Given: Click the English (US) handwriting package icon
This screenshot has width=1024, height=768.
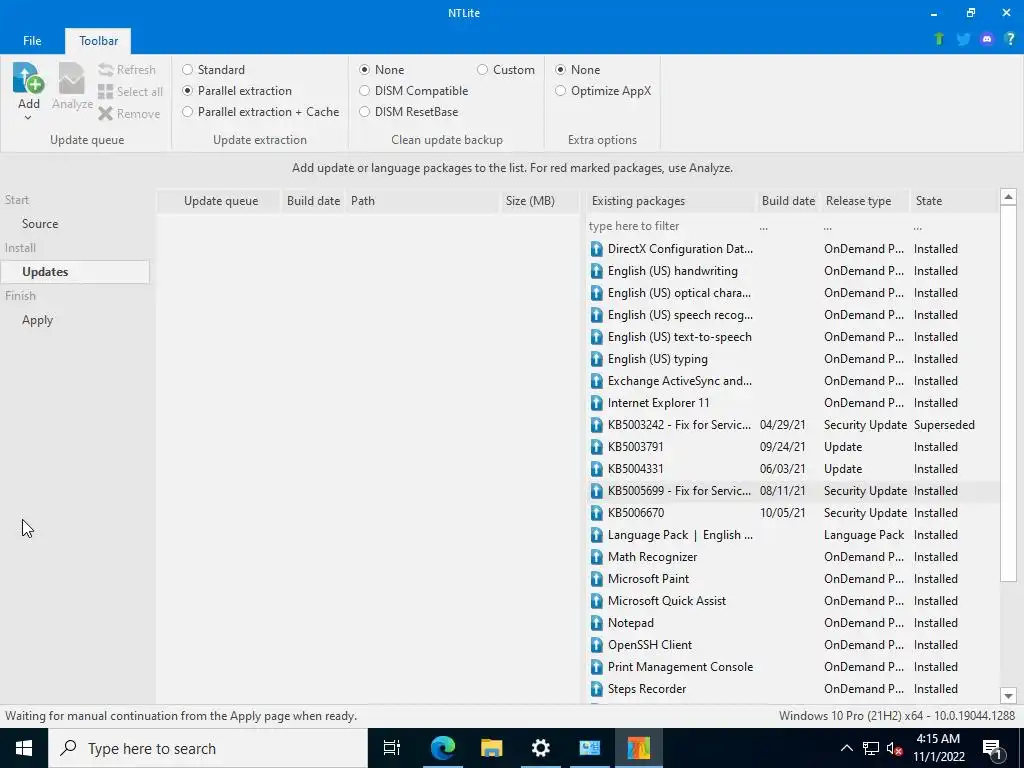Looking at the screenshot, I should pyautogui.click(x=596, y=271).
